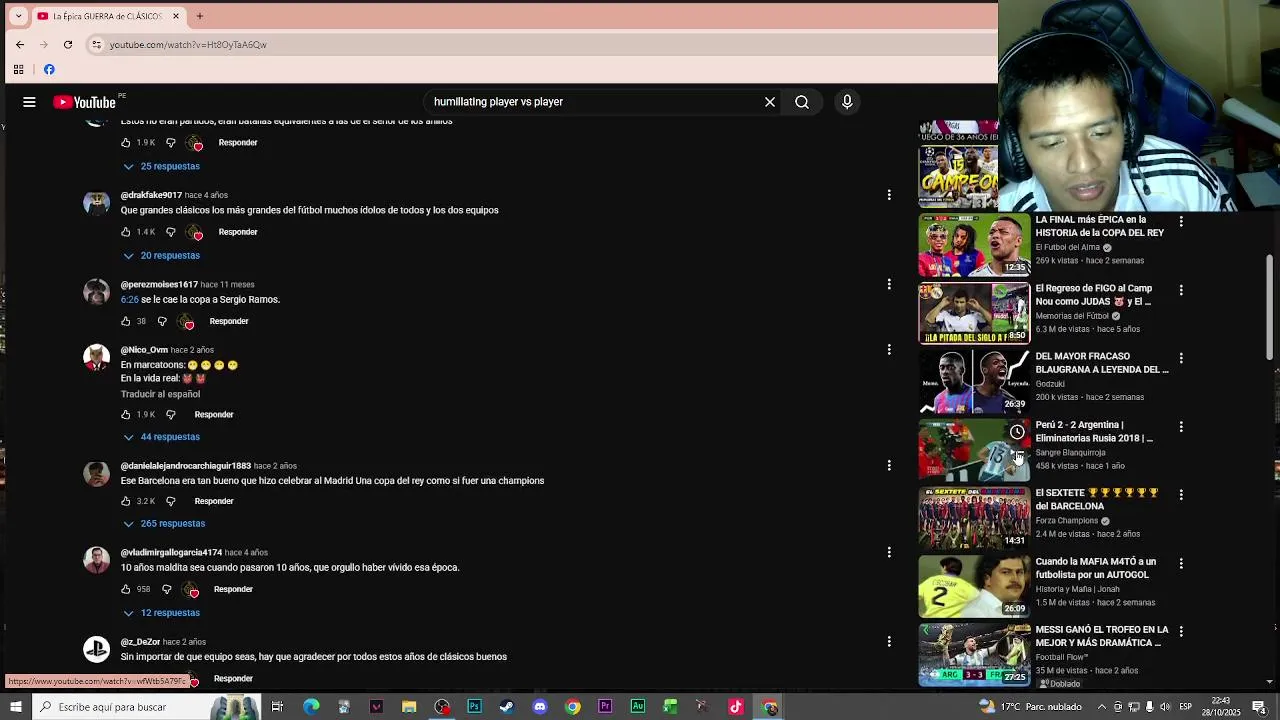Open Sangre Blanquirroja channel name
The image size is (1280, 720).
(1070, 453)
